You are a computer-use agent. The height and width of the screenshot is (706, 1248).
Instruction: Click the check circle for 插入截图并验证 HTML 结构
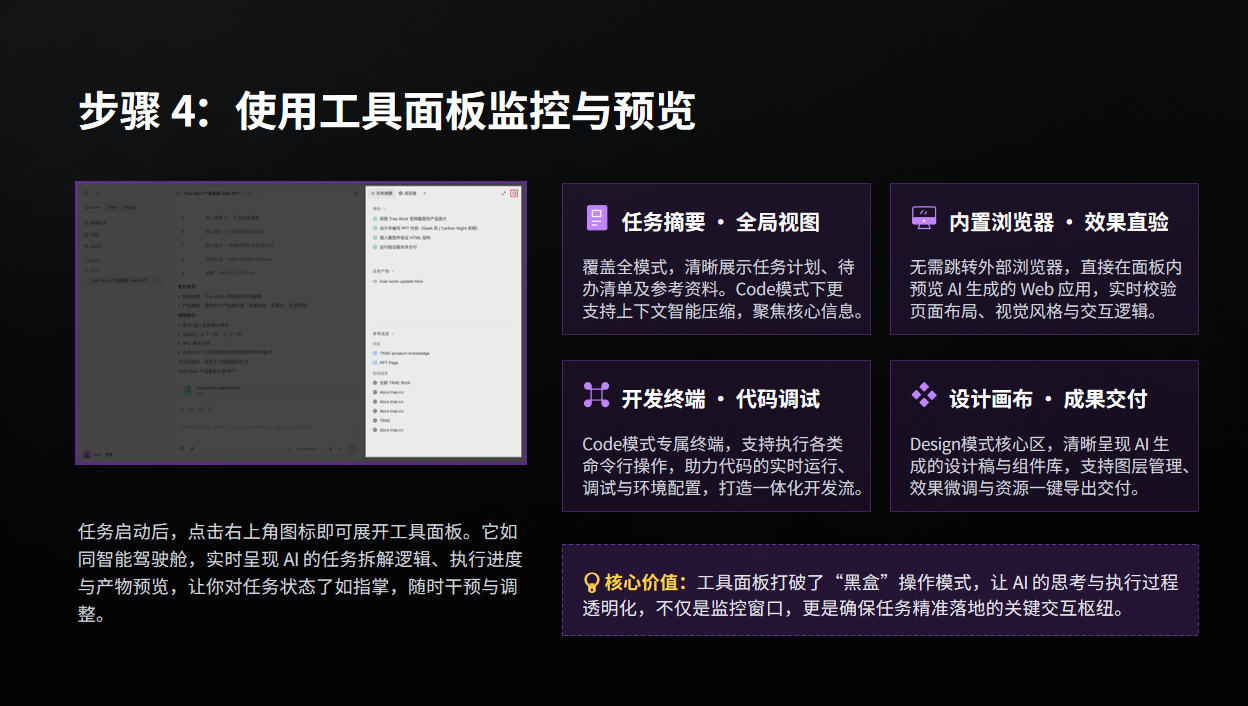click(375, 238)
